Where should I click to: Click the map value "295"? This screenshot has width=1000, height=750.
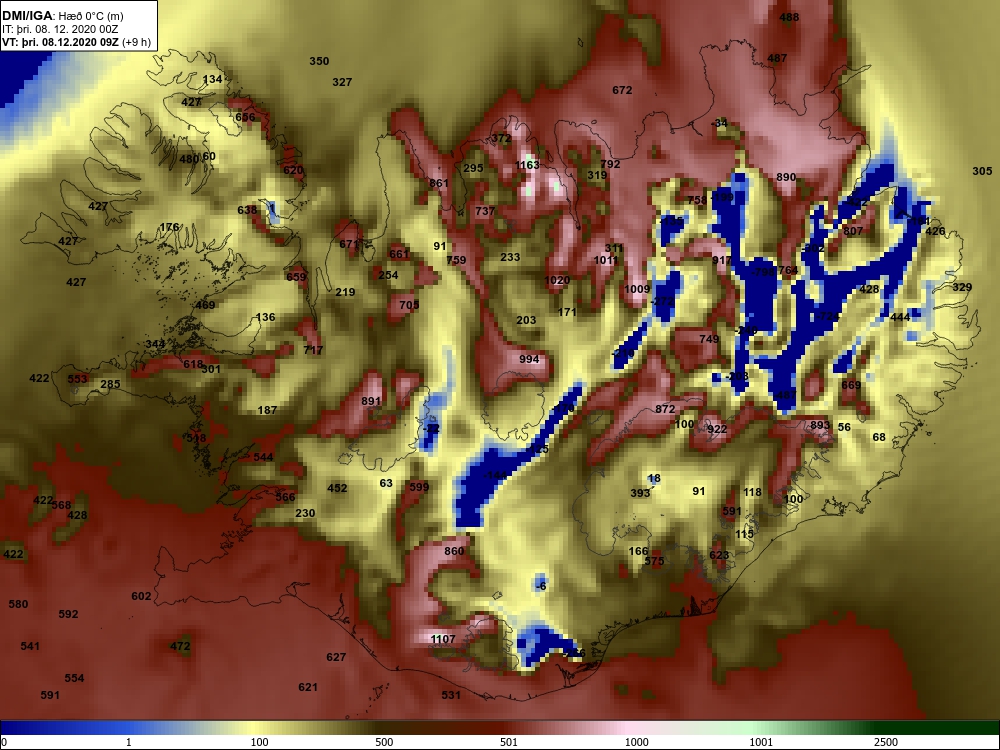point(473,168)
